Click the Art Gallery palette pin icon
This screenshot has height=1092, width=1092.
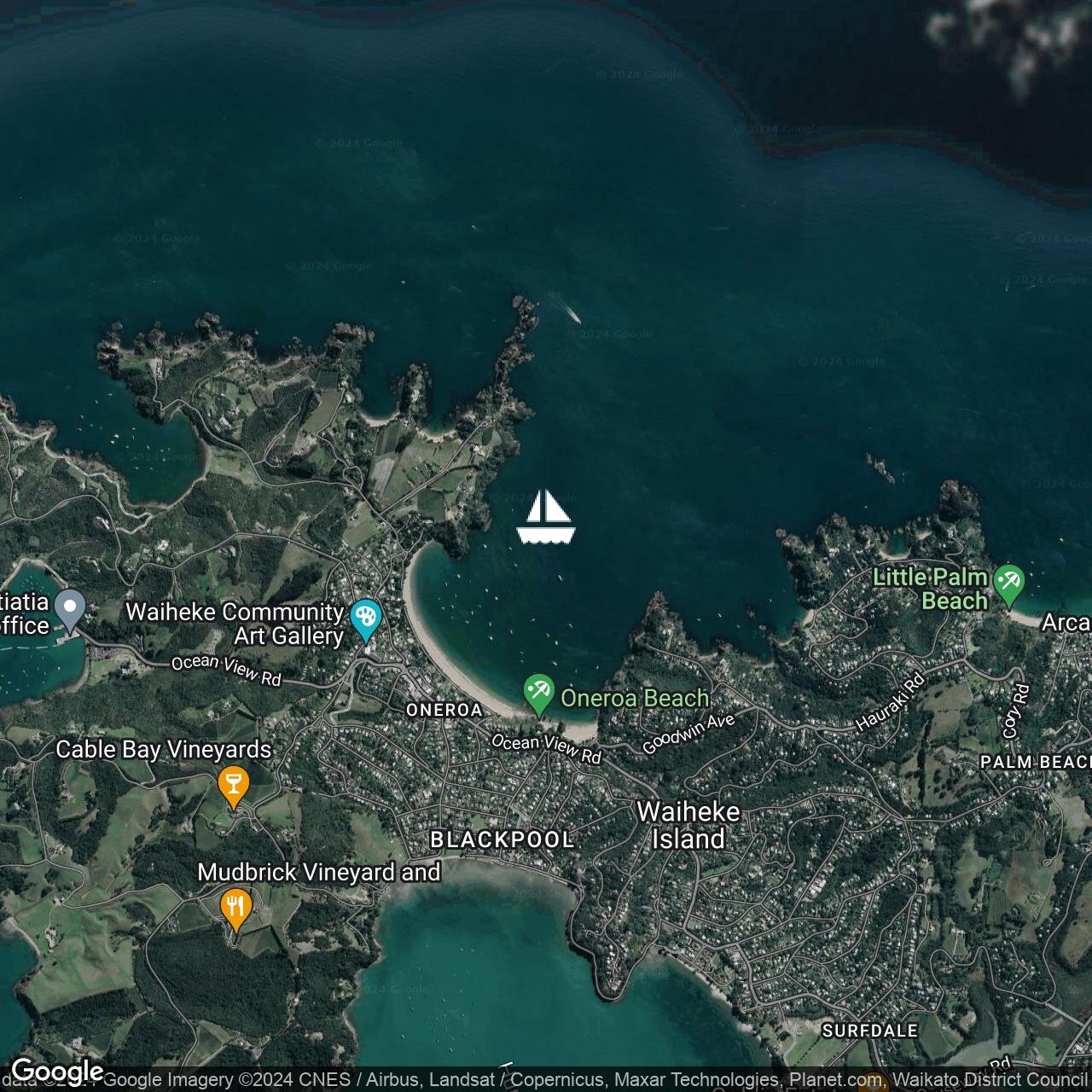click(x=365, y=618)
